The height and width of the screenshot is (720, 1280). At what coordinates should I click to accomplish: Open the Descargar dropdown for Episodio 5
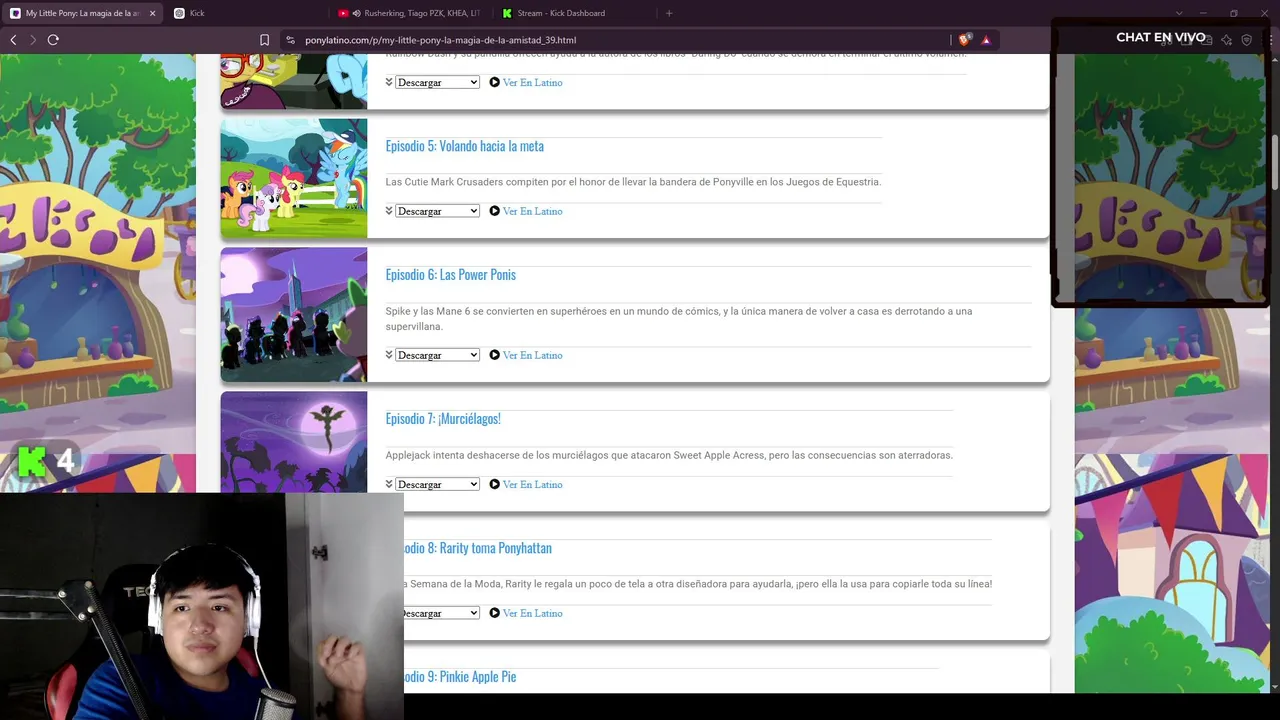click(437, 211)
